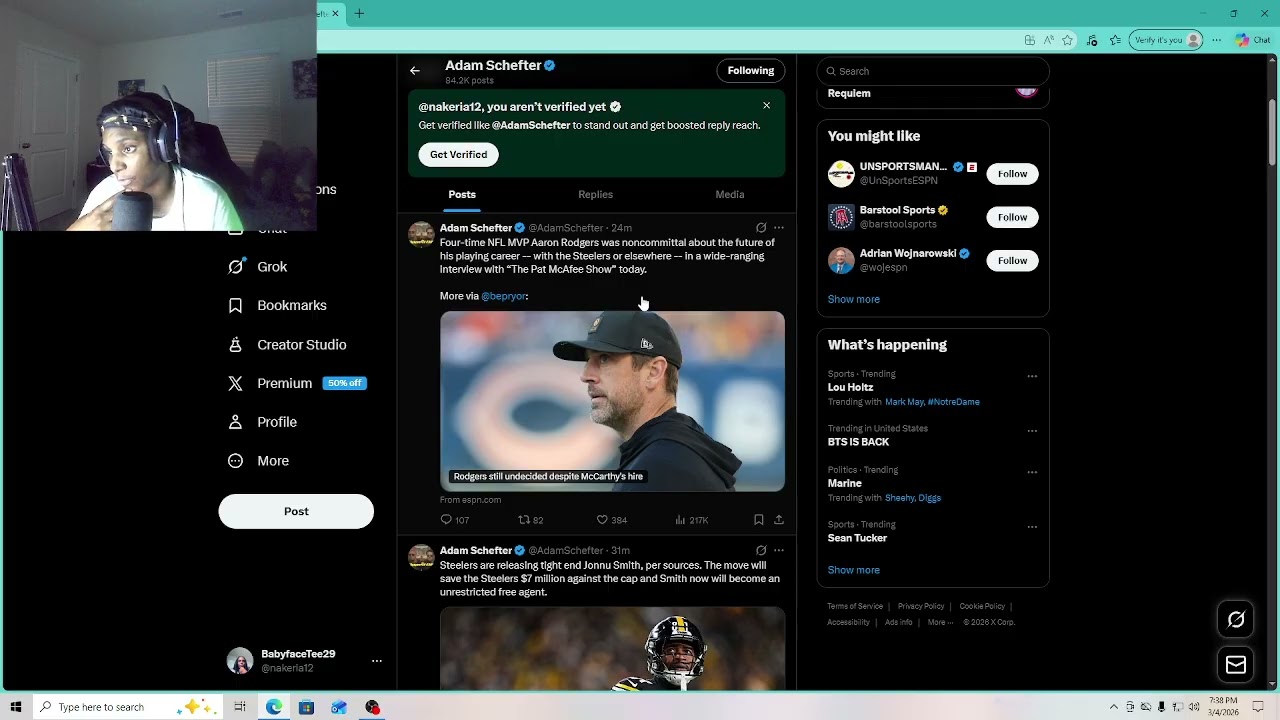Switch to the Replies tab
This screenshot has height=720, width=1280.
pyautogui.click(x=595, y=195)
